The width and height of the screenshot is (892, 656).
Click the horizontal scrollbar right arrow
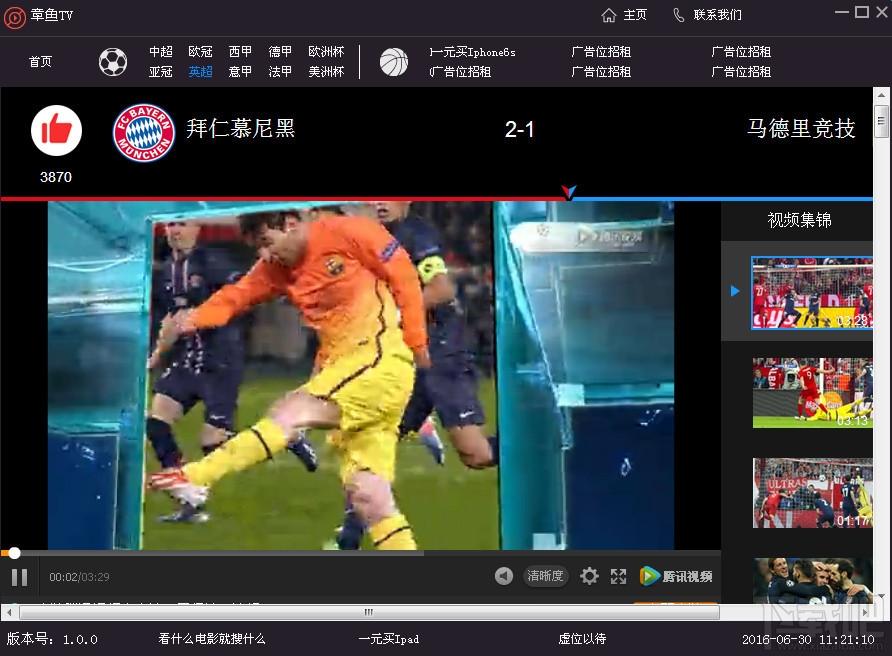coord(865,613)
